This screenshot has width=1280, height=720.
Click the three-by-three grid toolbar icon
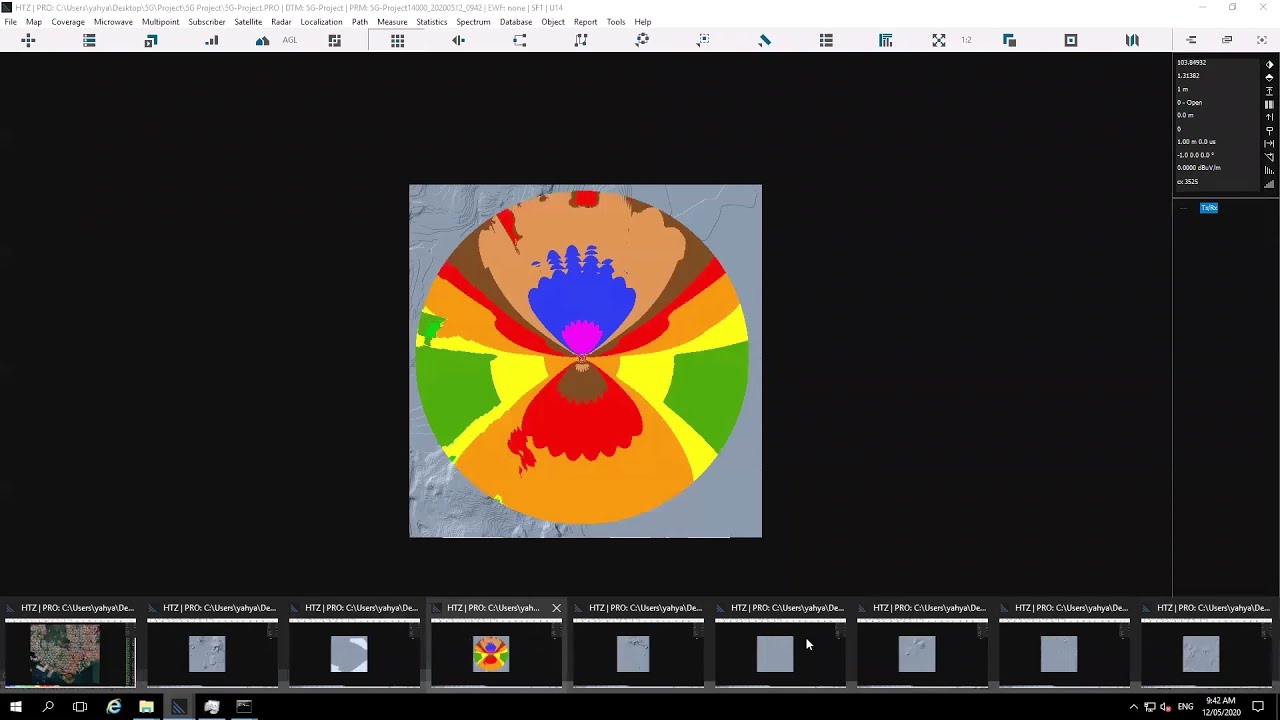[397, 40]
